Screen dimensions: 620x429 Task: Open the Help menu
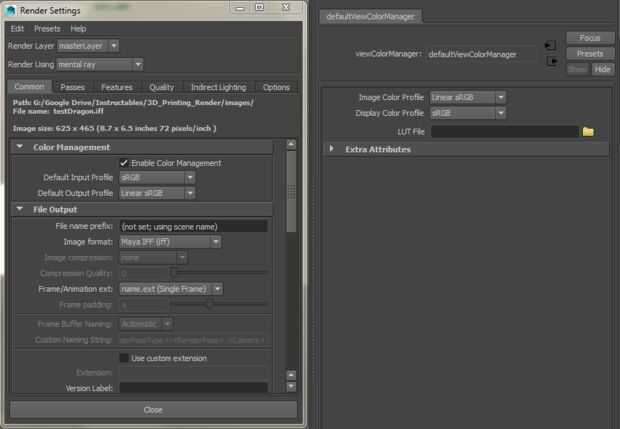[x=78, y=28]
